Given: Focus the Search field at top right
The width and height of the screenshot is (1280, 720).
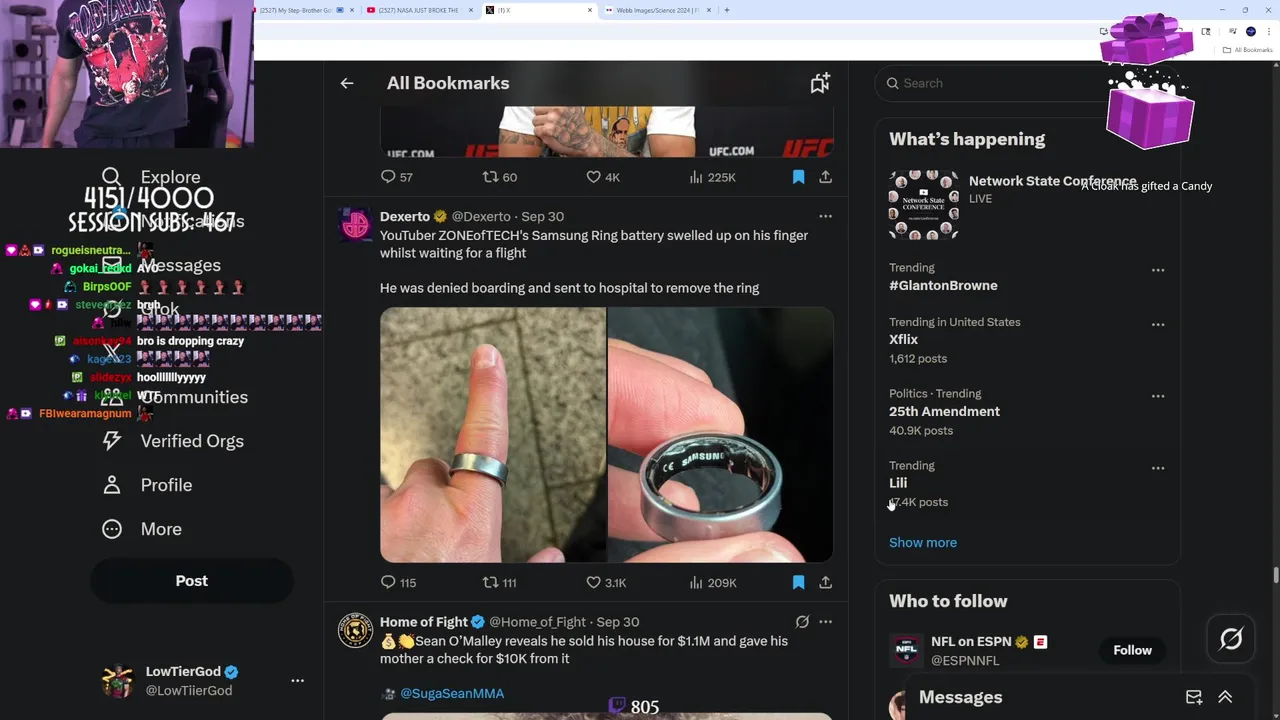Looking at the screenshot, I should point(990,83).
